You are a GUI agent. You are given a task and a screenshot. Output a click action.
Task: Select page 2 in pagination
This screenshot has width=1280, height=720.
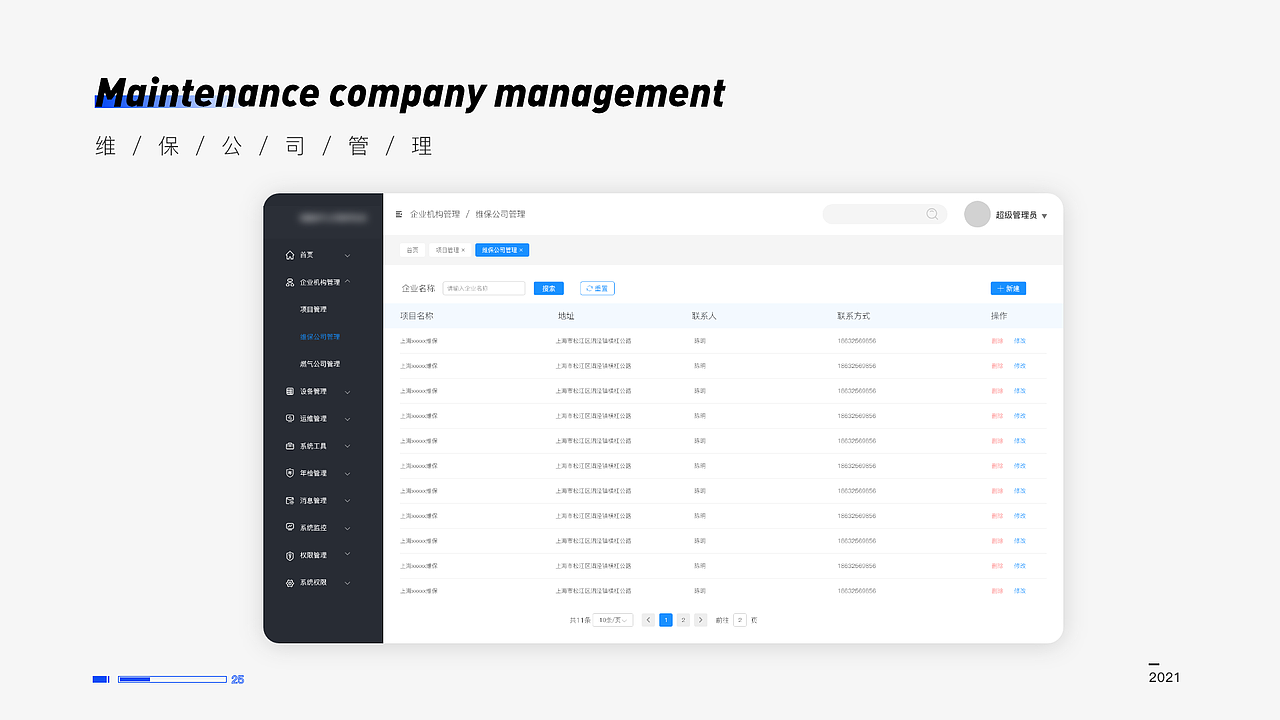click(683, 620)
